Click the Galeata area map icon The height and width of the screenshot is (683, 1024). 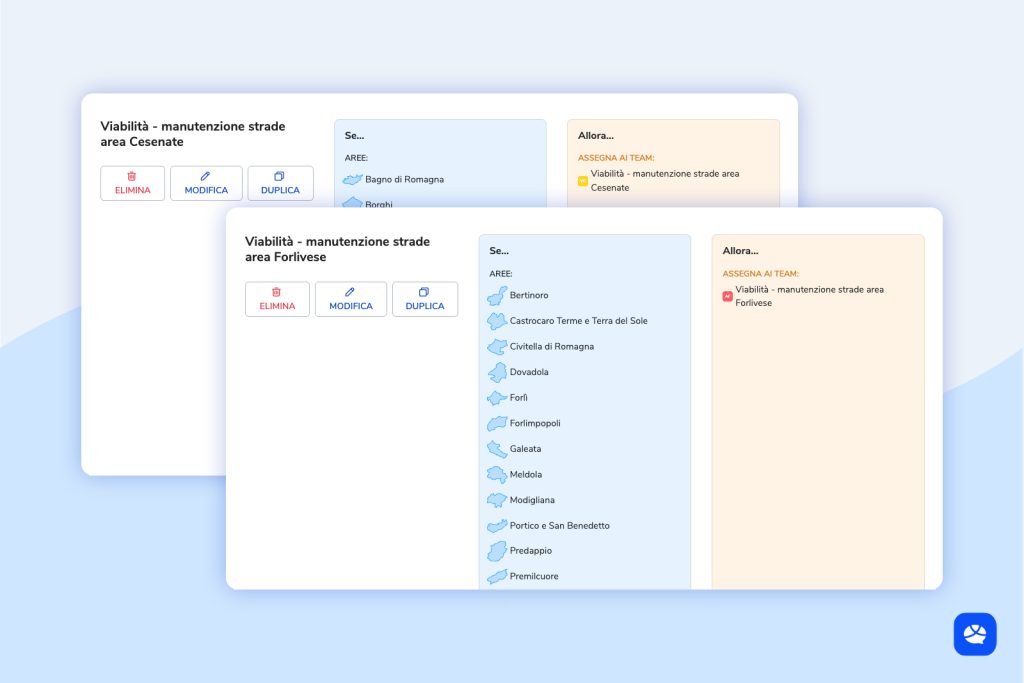(497, 449)
